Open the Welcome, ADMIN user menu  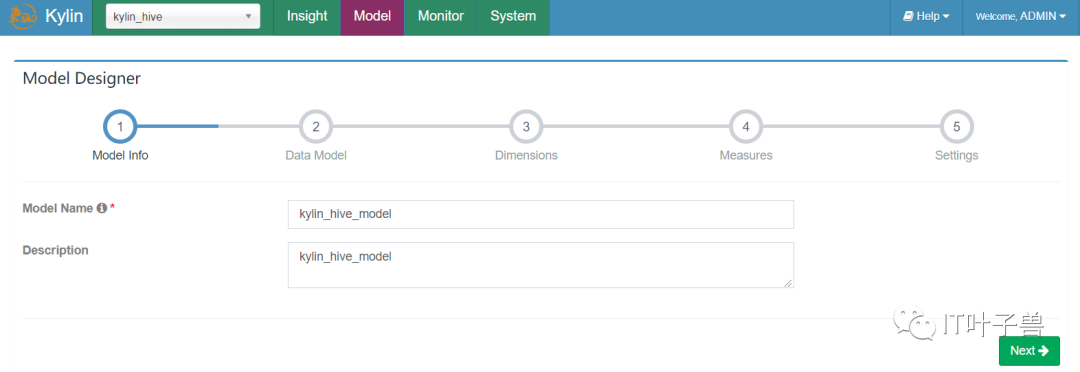1021,17
